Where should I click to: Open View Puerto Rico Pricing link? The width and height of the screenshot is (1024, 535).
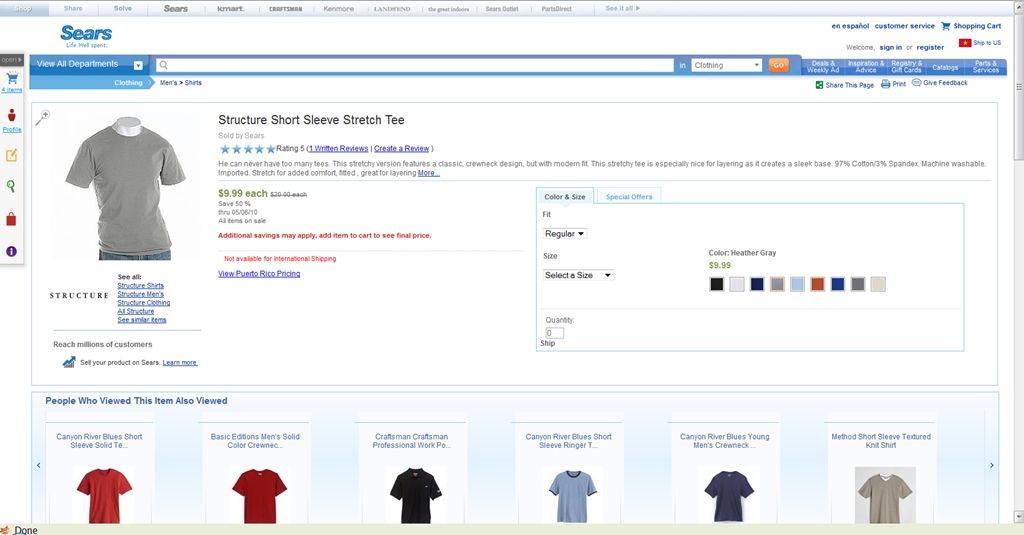(259, 274)
